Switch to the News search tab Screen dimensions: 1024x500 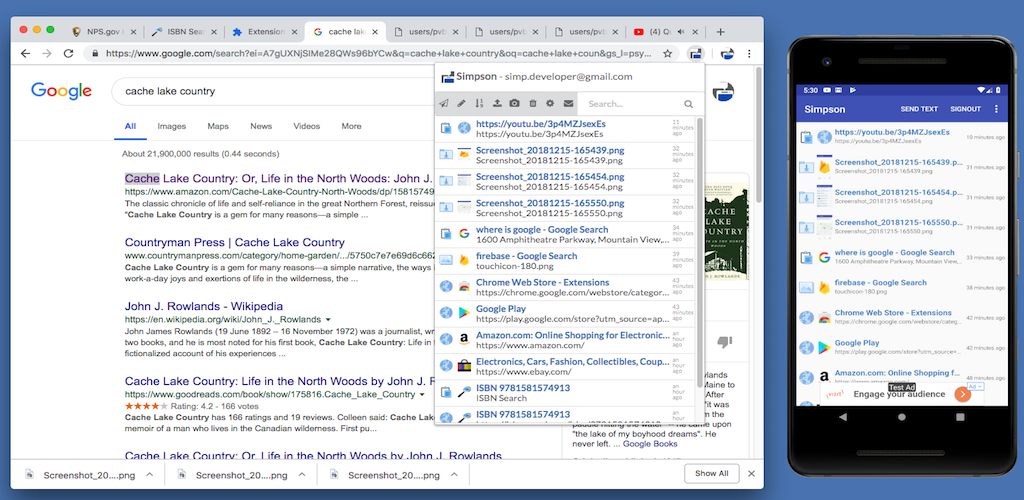261,126
